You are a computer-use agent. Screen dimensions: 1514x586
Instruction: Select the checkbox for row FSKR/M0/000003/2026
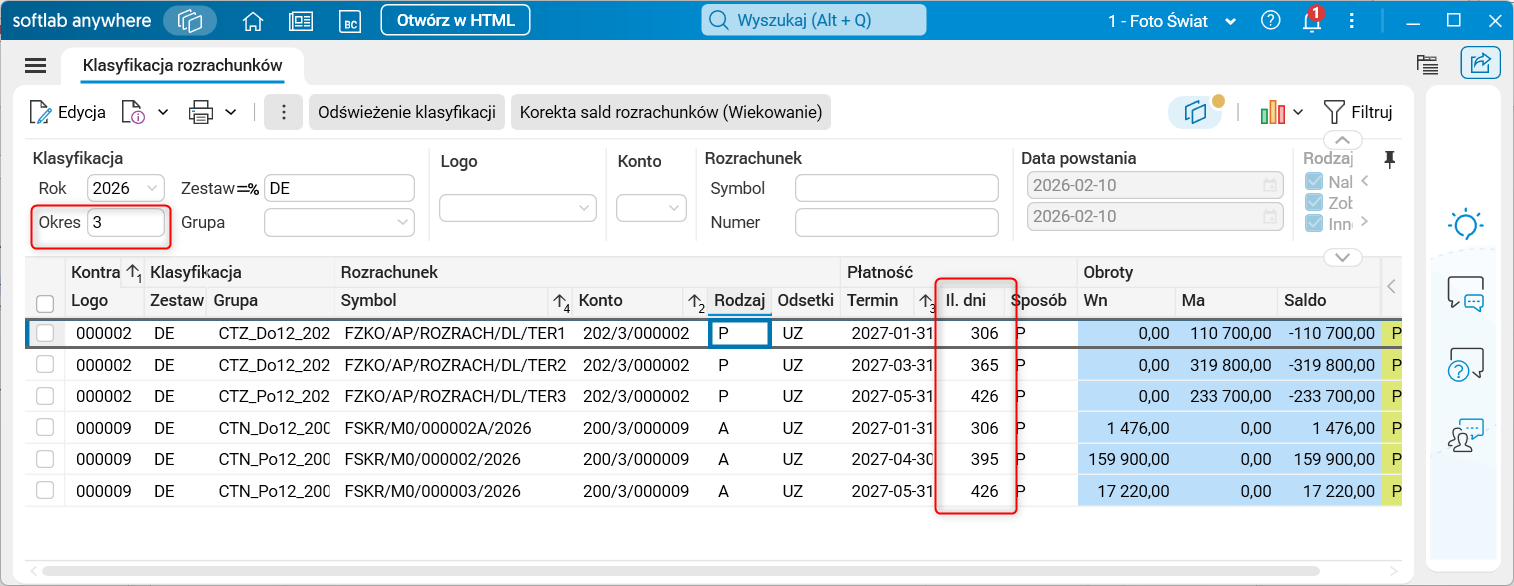pos(45,490)
